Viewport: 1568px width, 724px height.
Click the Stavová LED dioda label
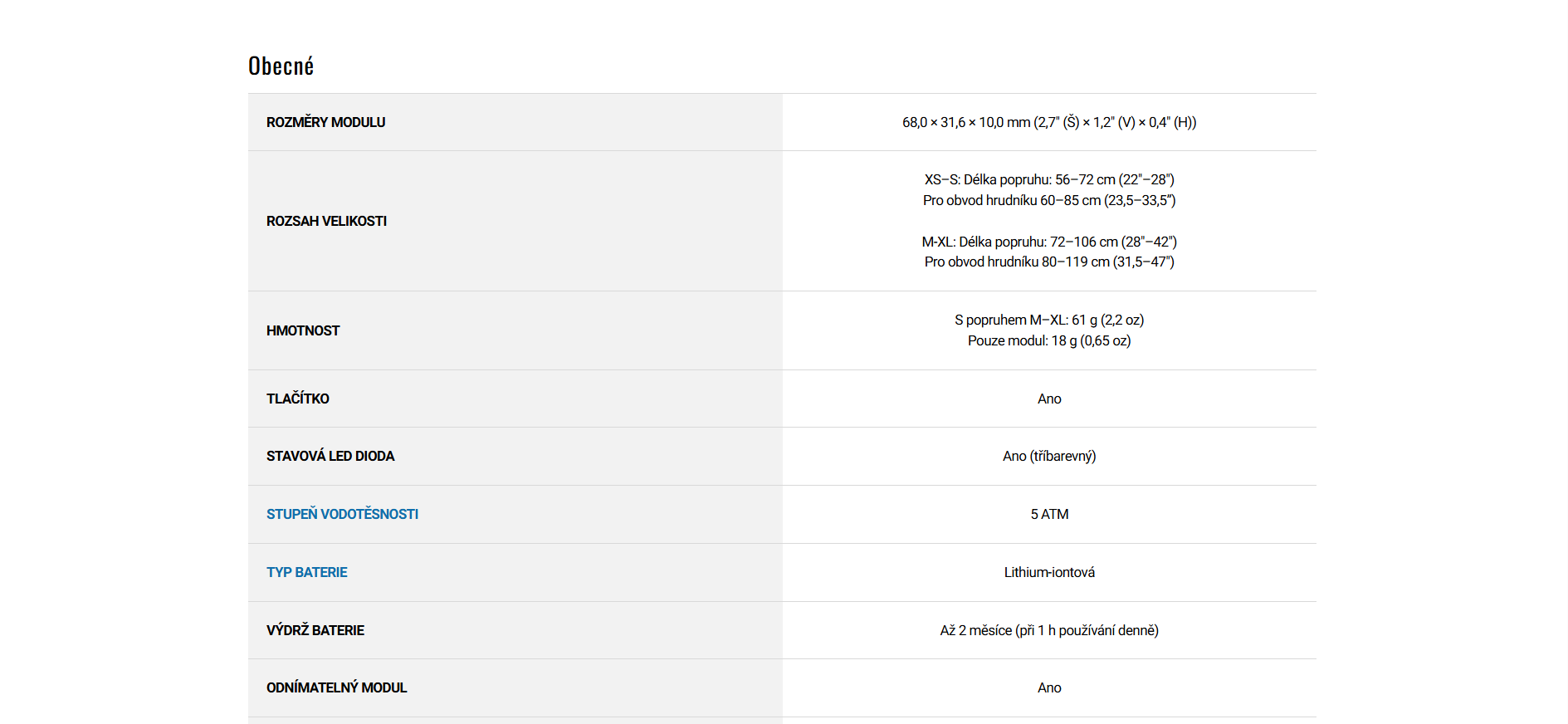pos(330,456)
